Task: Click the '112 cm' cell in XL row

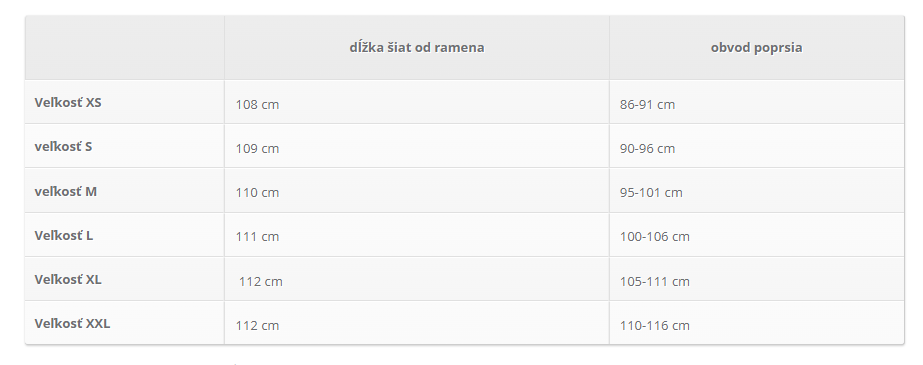Action: pyautogui.click(x=261, y=282)
